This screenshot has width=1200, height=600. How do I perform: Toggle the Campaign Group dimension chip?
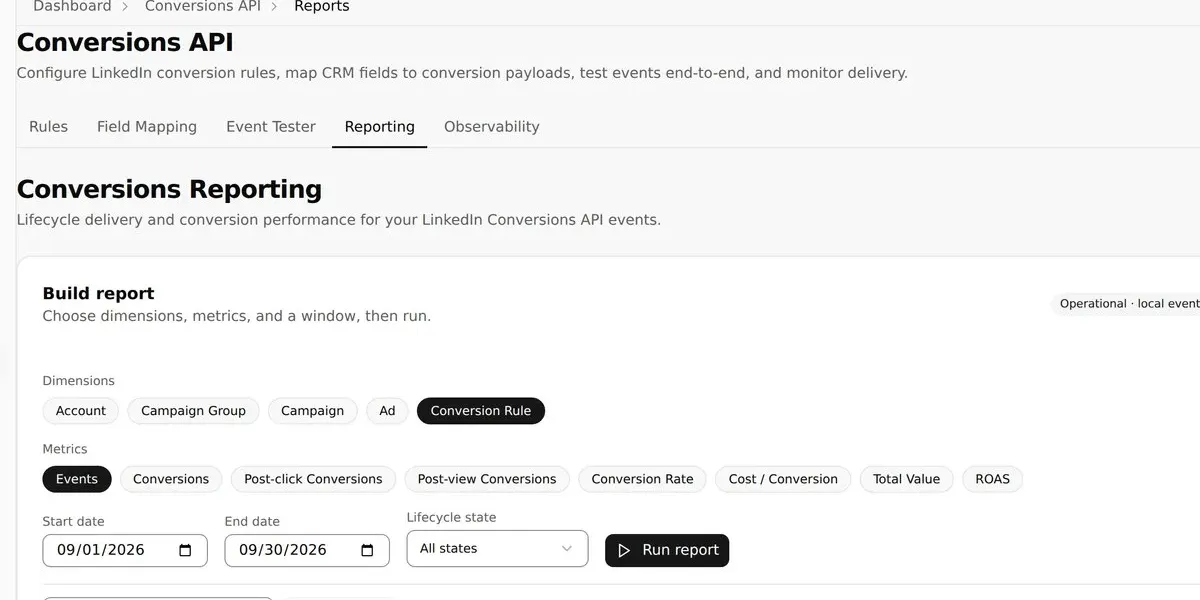pos(193,411)
